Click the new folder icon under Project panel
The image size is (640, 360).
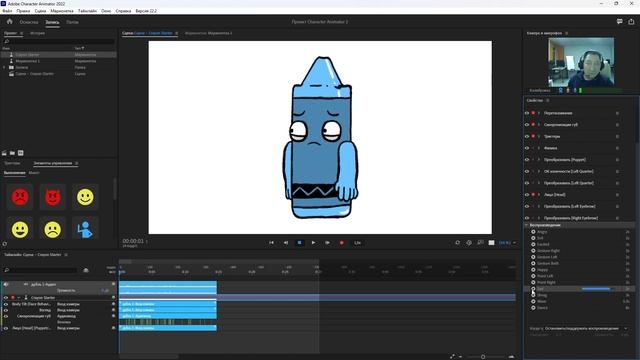coord(12,153)
